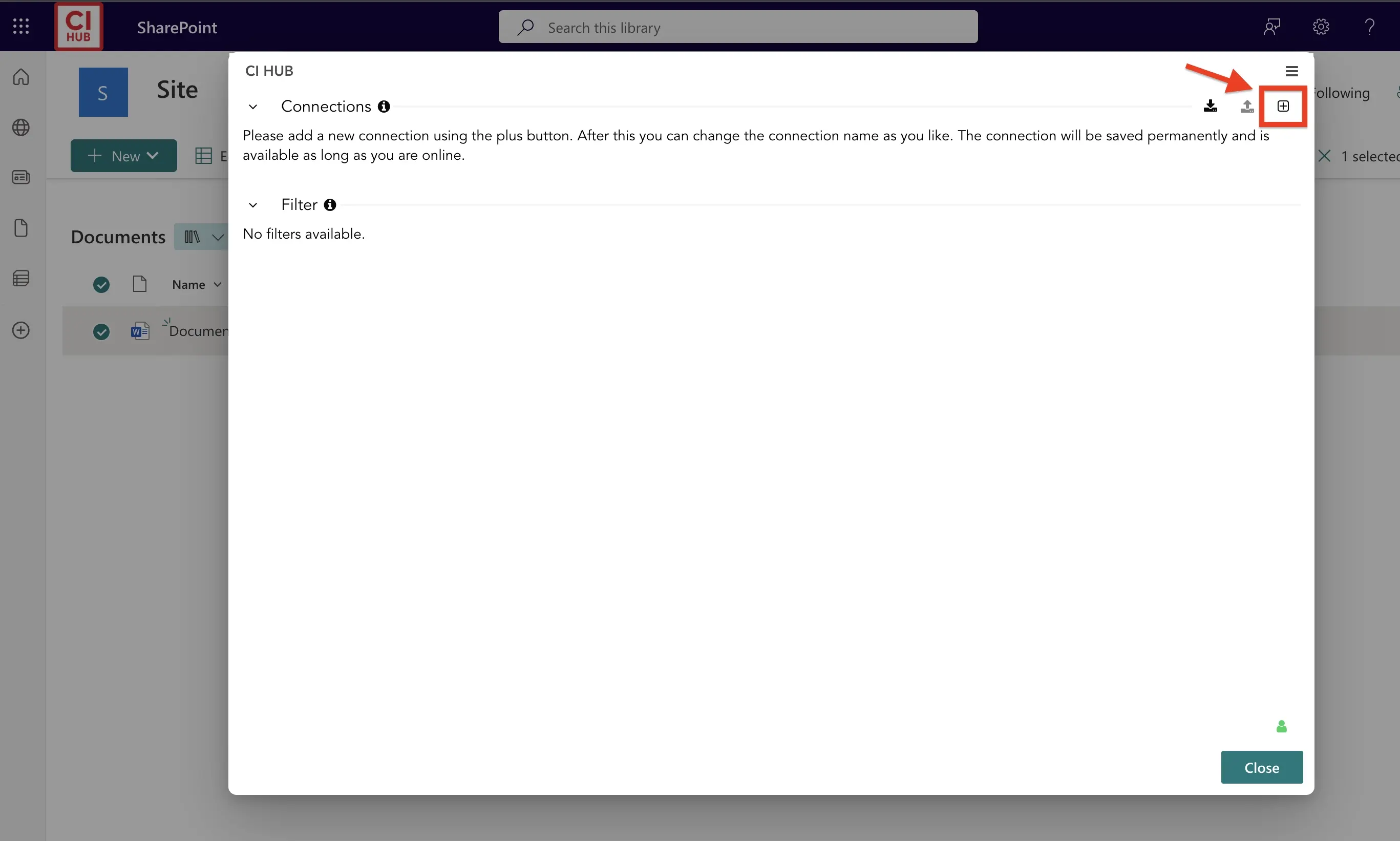Viewport: 1400px width, 841px height.
Task: Open the Document file name
Action: pos(199,331)
